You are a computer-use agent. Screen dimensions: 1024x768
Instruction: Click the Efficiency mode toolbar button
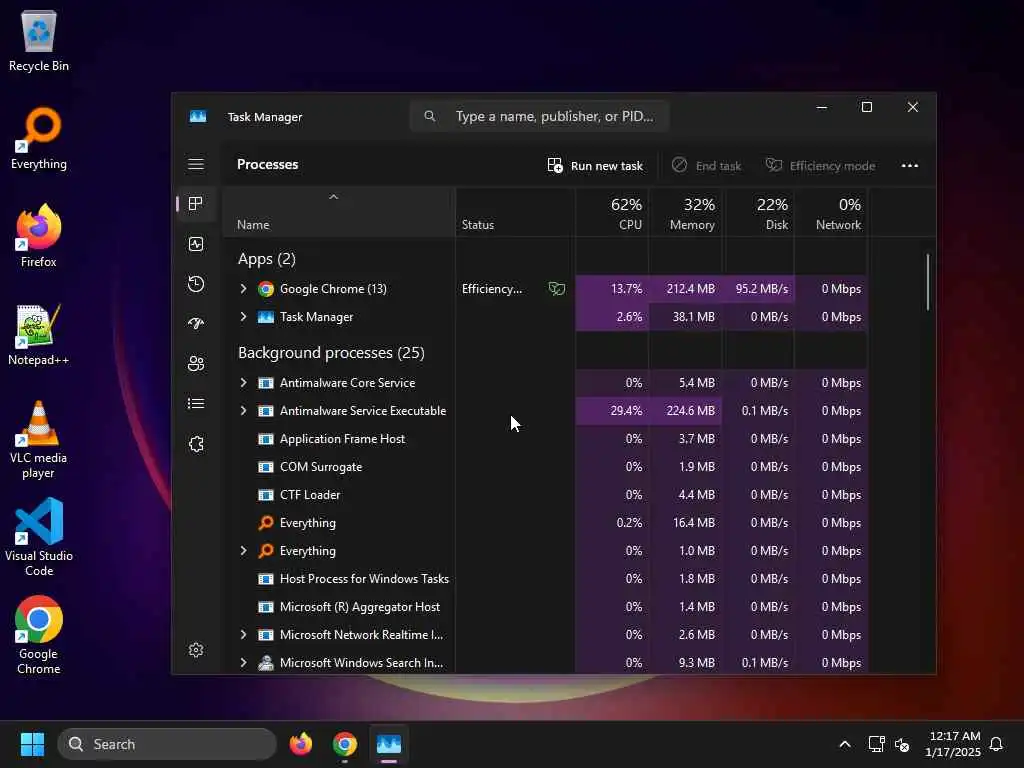[x=820, y=166]
